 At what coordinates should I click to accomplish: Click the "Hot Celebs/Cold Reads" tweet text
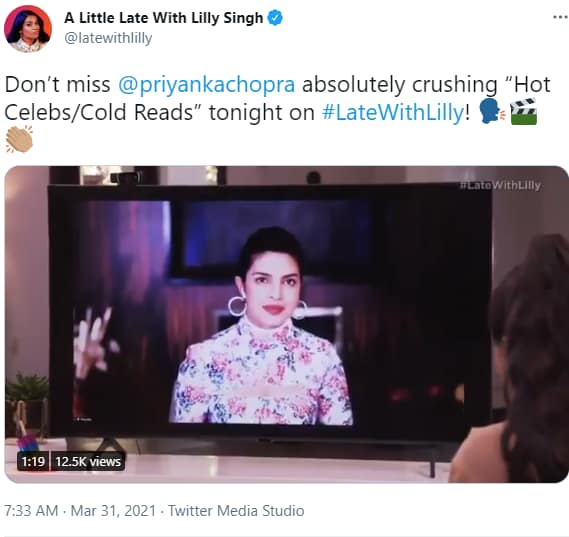[277, 98]
